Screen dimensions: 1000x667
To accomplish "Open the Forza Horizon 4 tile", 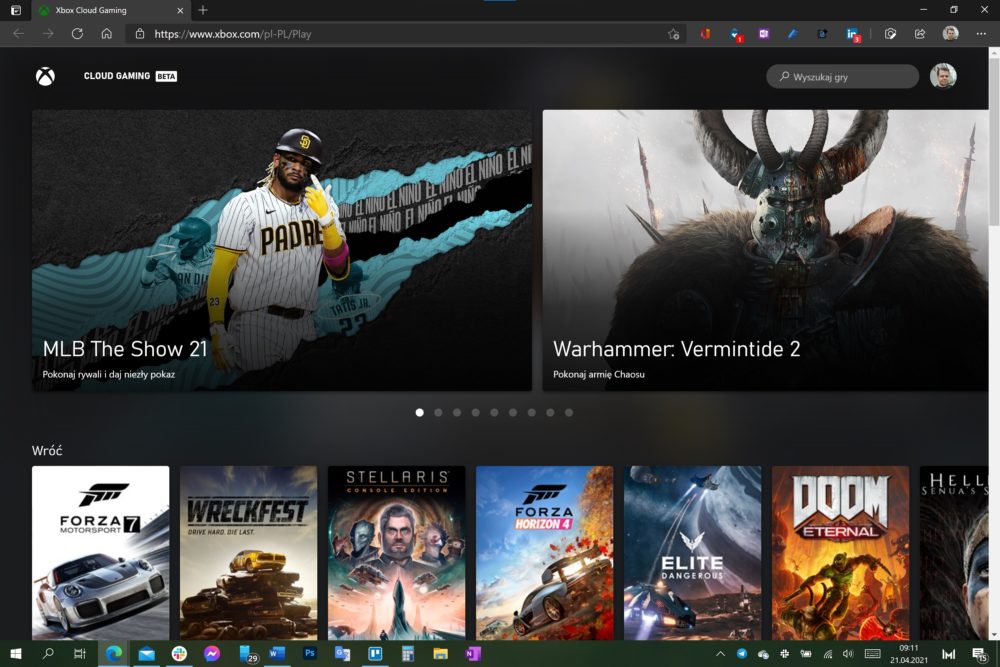I will point(545,553).
